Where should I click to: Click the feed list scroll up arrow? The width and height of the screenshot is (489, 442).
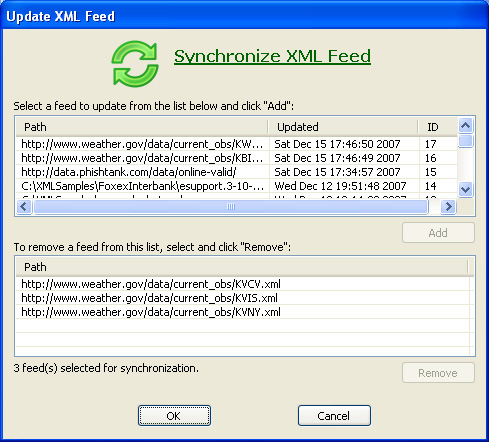[x=465, y=126]
